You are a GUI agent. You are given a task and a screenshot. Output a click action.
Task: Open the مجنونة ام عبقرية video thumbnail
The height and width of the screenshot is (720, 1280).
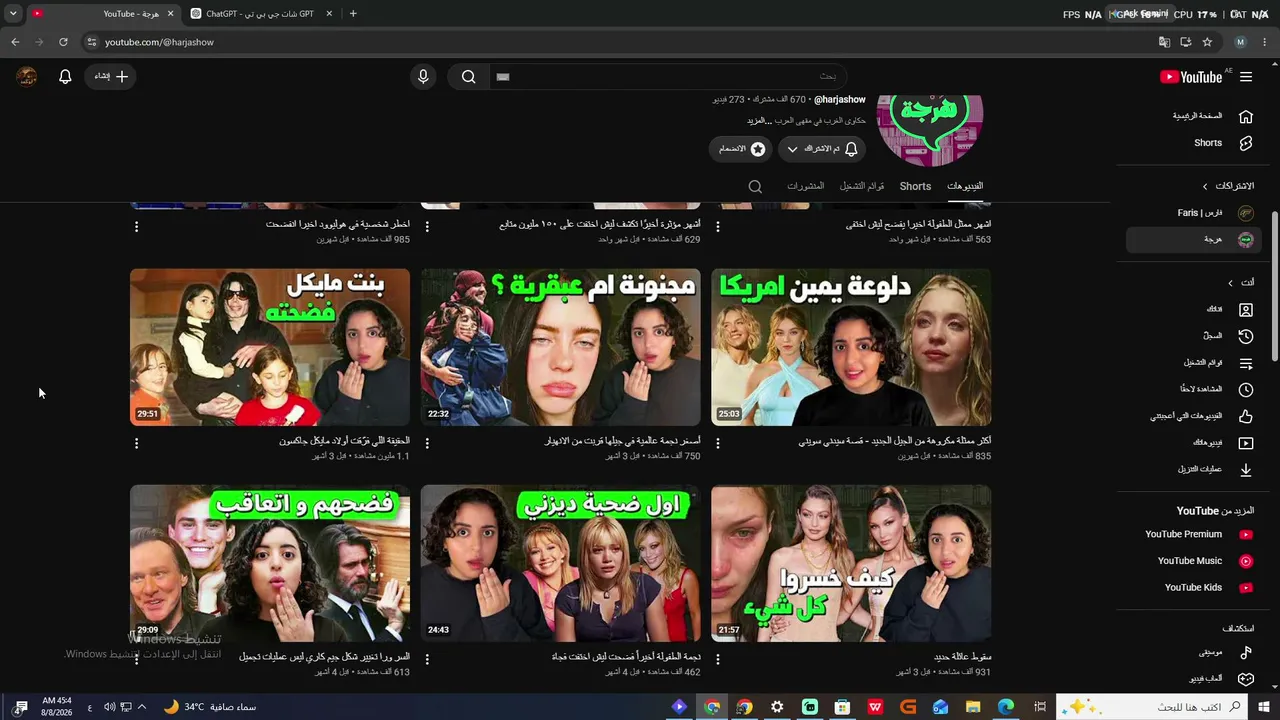click(561, 347)
